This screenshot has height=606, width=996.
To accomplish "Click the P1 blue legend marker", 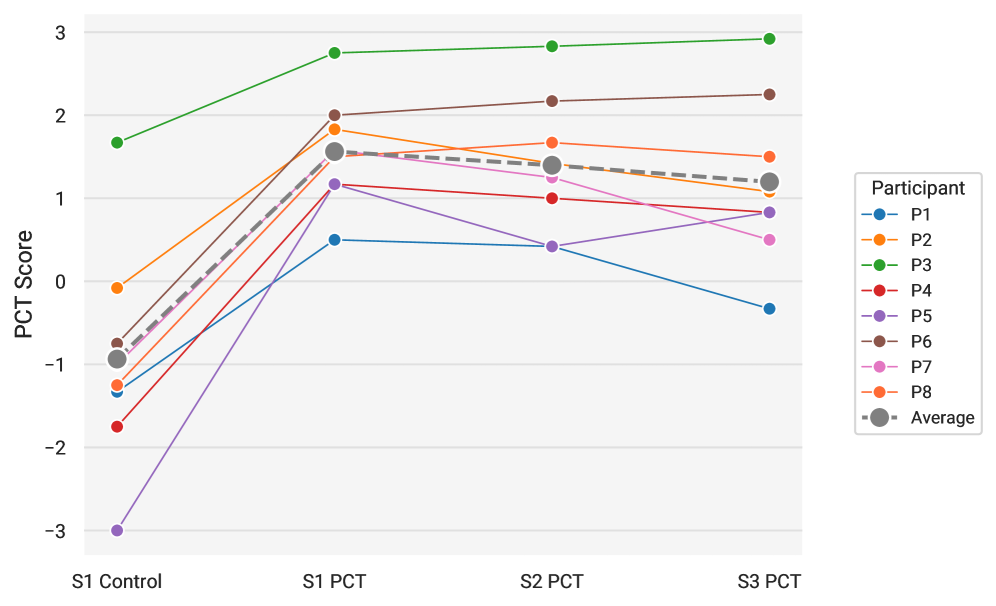I will click(880, 214).
